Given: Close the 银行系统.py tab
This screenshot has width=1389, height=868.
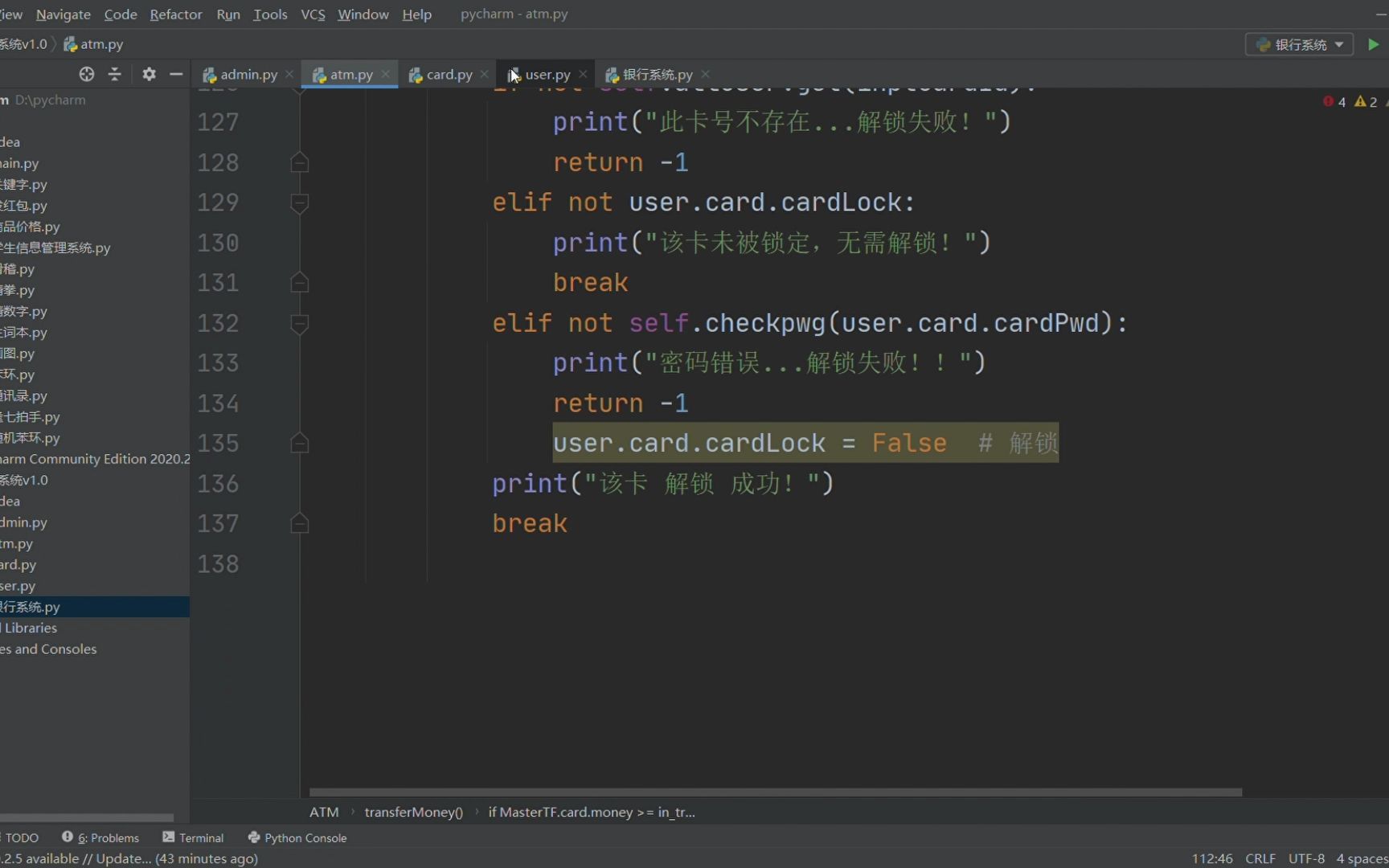Looking at the screenshot, I should pos(705,74).
